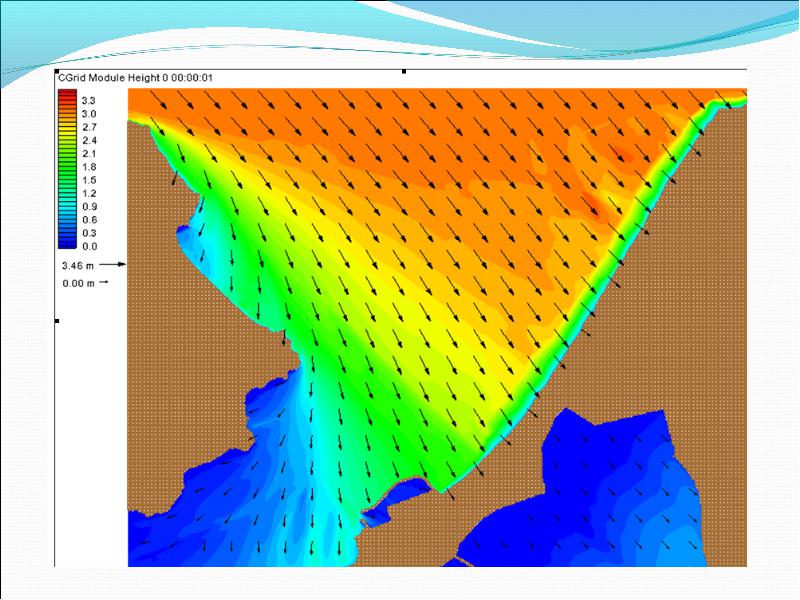Image resolution: width=800 pixels, height=600 pixels.
Task: Click the red top of the color legend
Action: coord(67,95)
